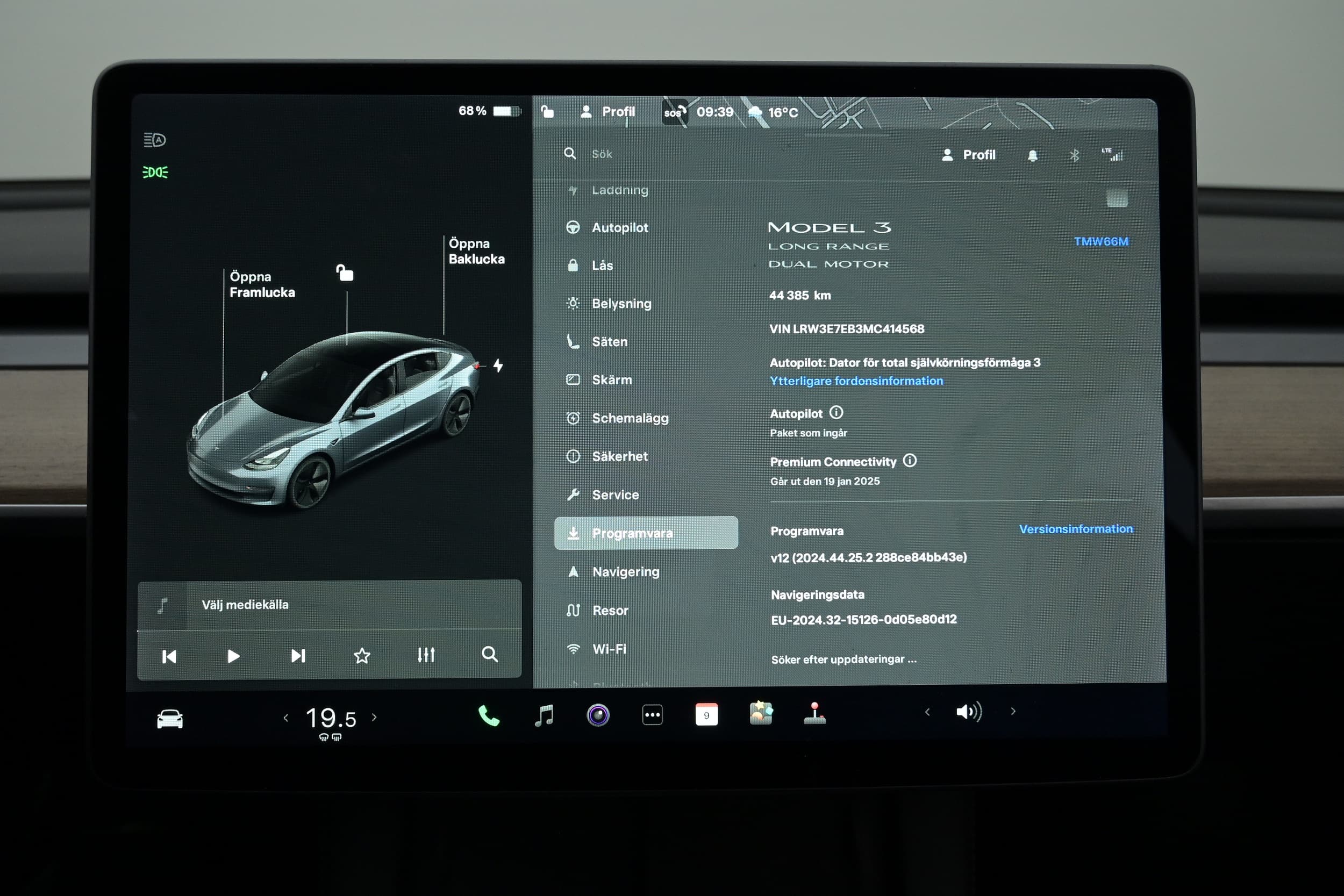Viewport: 1344px width, 896px height.
Task: Lower volume with left chevron
Action: (927, 712)
